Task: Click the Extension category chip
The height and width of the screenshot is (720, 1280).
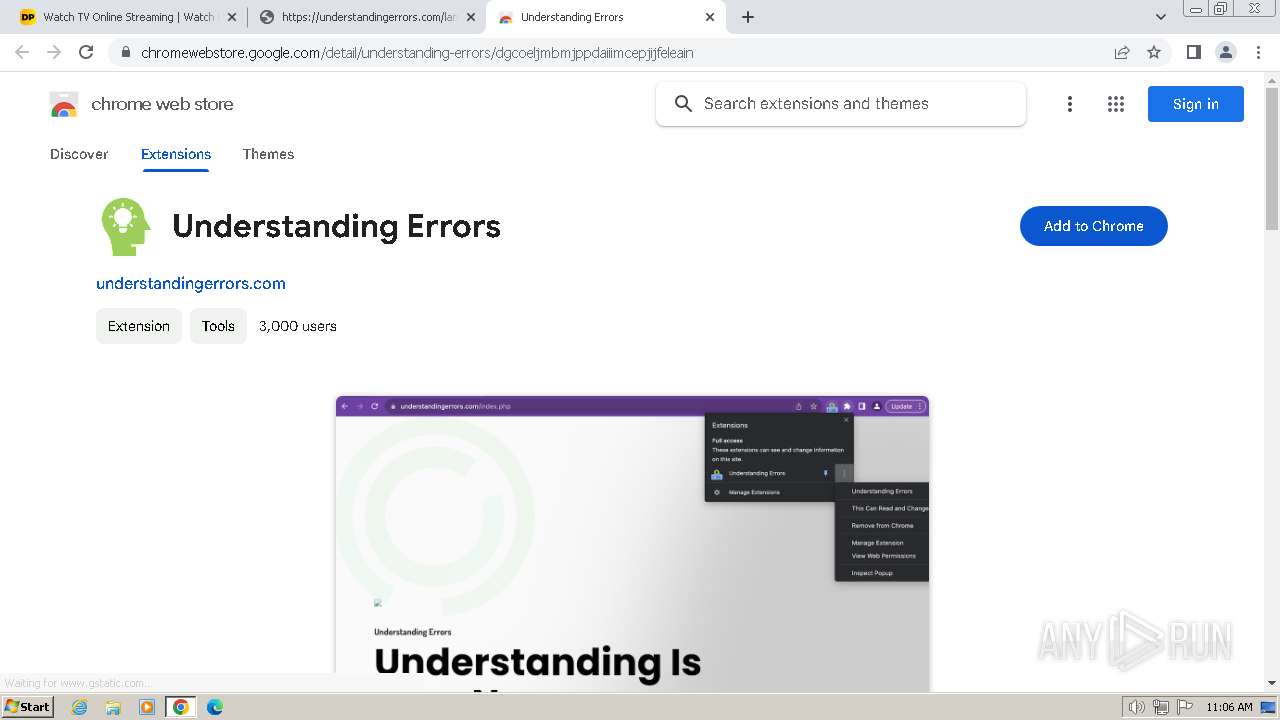Action: pos(139,326)
